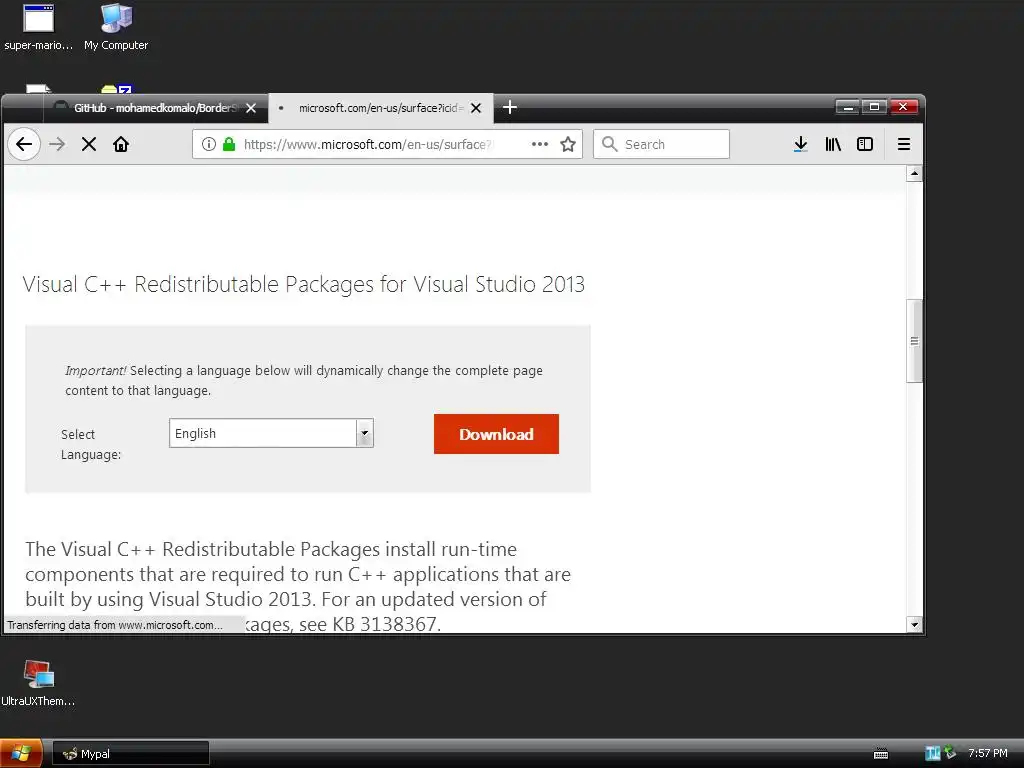Screen dimensions: 1024x768
Task: Click the keyboard icon in system tray
Action: click(880, 754)
